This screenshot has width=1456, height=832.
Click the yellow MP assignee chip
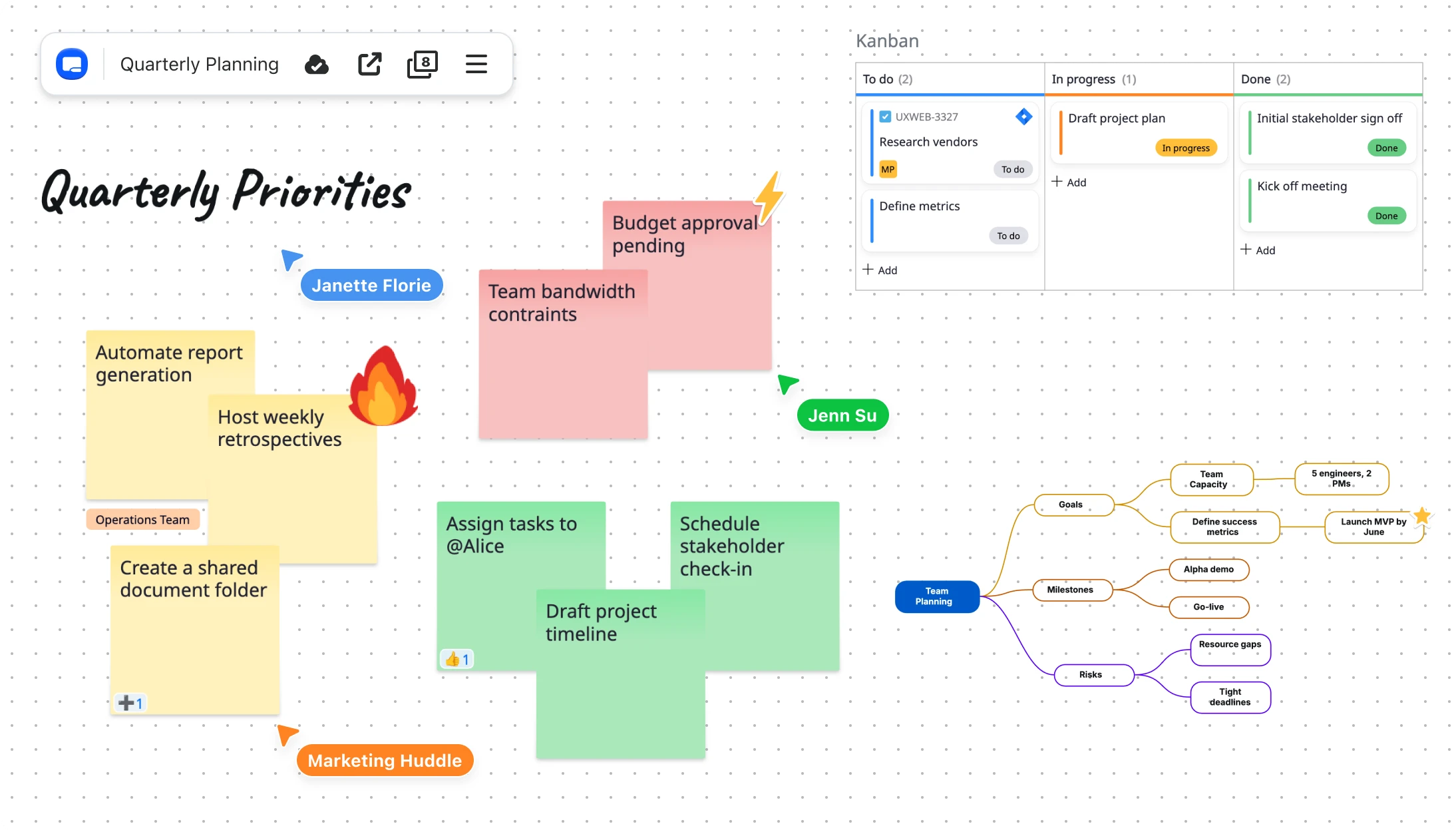pyautogui.click(x=887, y=169)
